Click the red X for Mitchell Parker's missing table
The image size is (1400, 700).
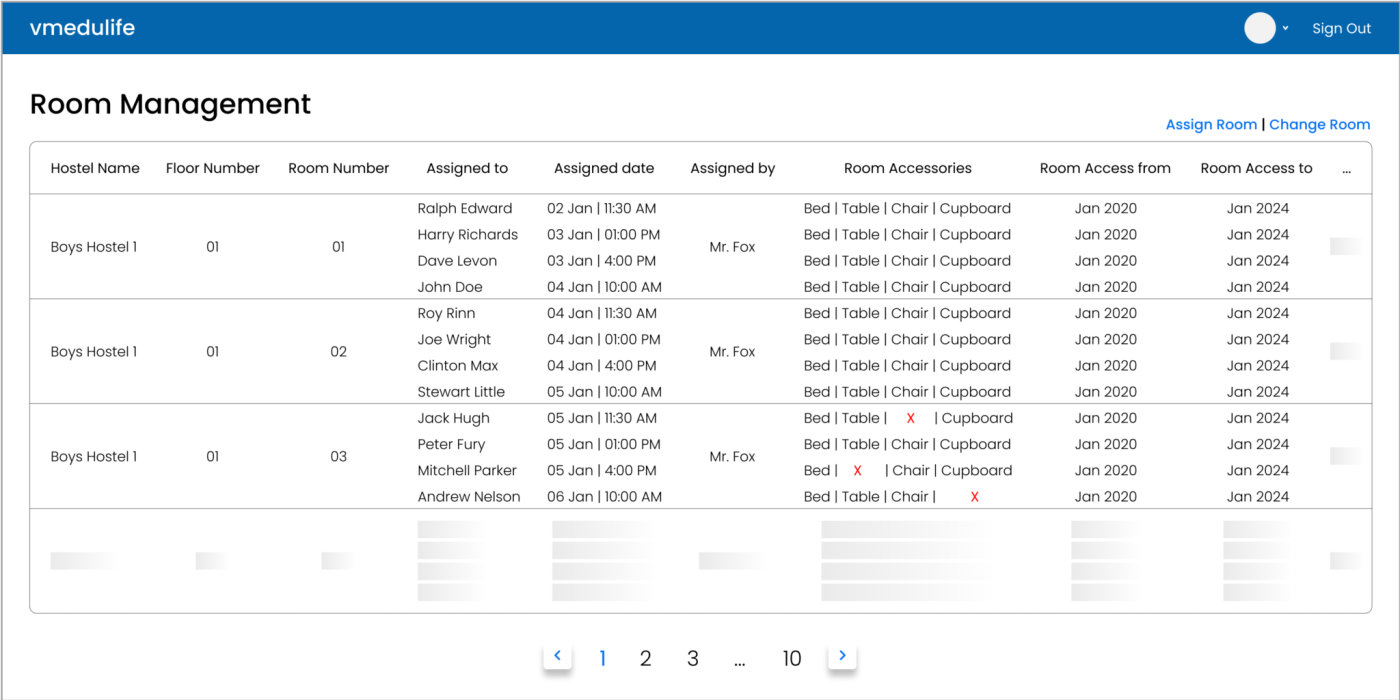point(857,470)
